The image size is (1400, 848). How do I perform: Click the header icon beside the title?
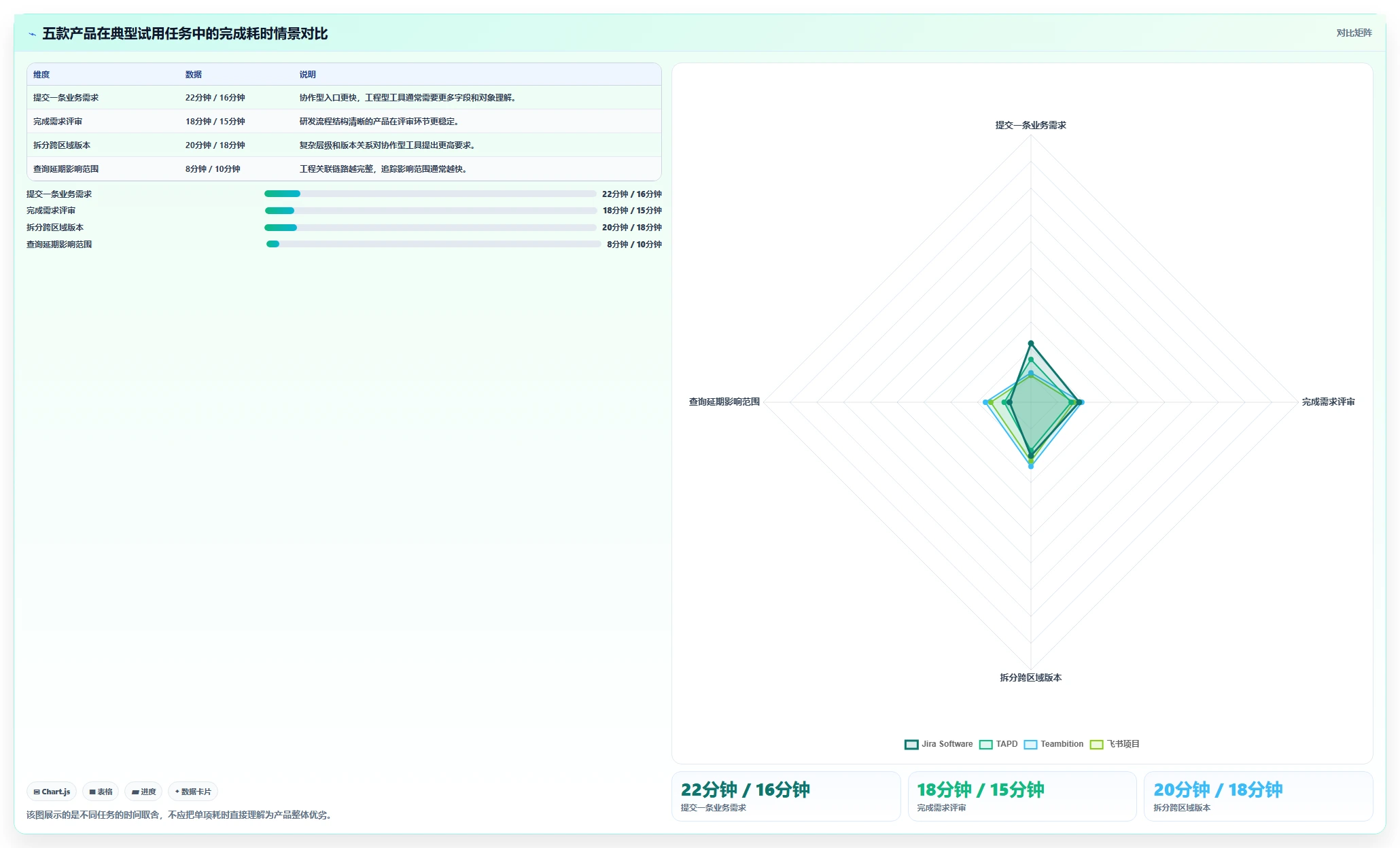point(32,34)
